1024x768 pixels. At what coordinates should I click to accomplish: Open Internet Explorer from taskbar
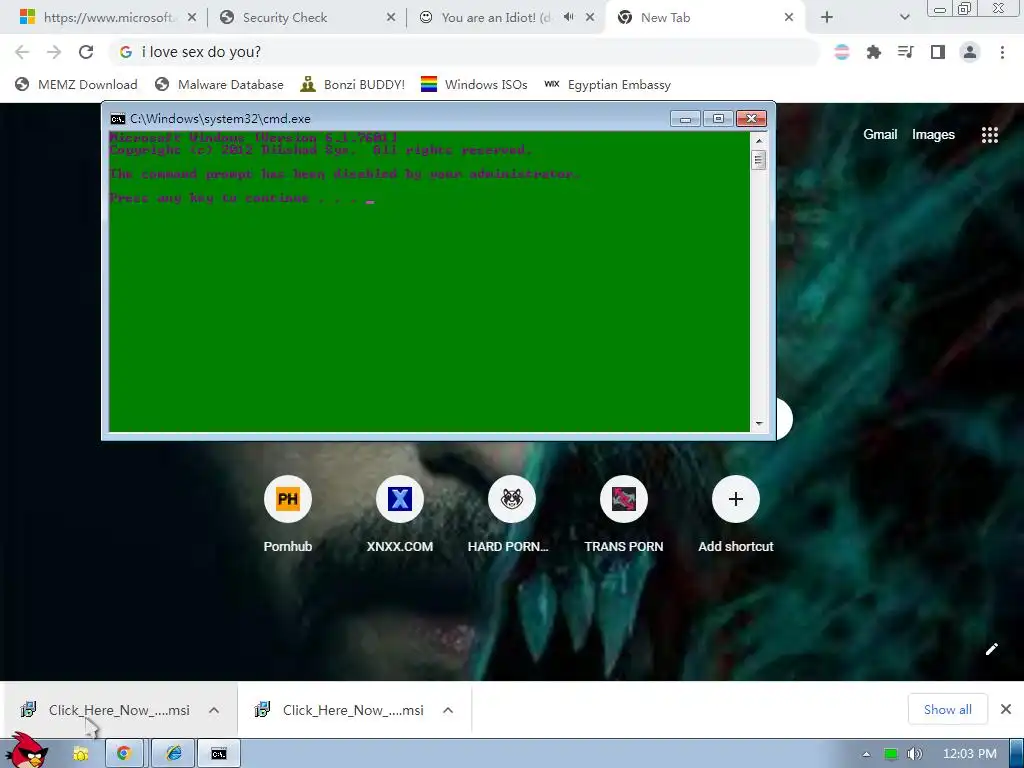click(x=174, y=754)
